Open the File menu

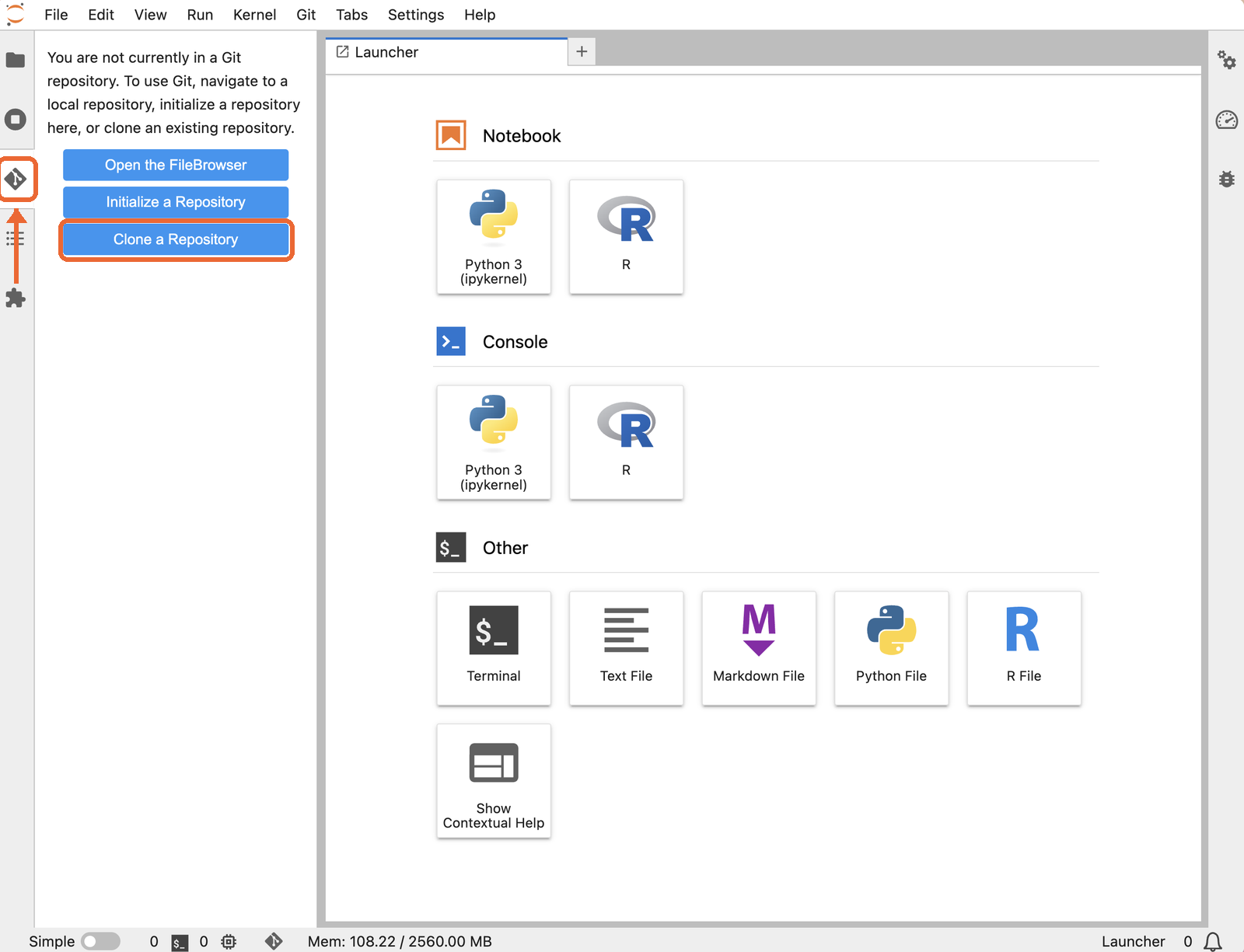pyautogui.click(x=56, y=15)
